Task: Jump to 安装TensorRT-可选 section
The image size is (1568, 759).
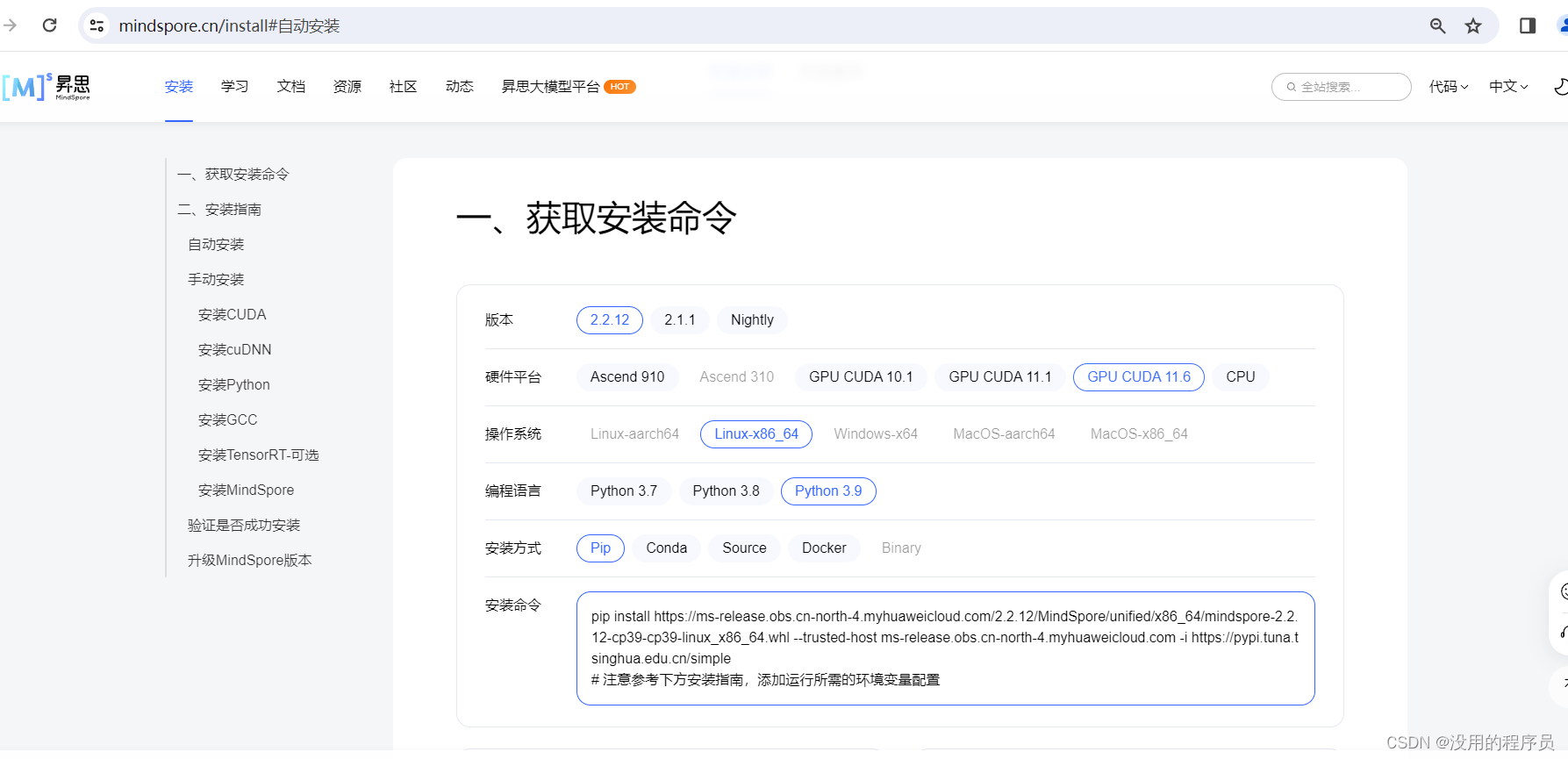Action: [259, 455]
